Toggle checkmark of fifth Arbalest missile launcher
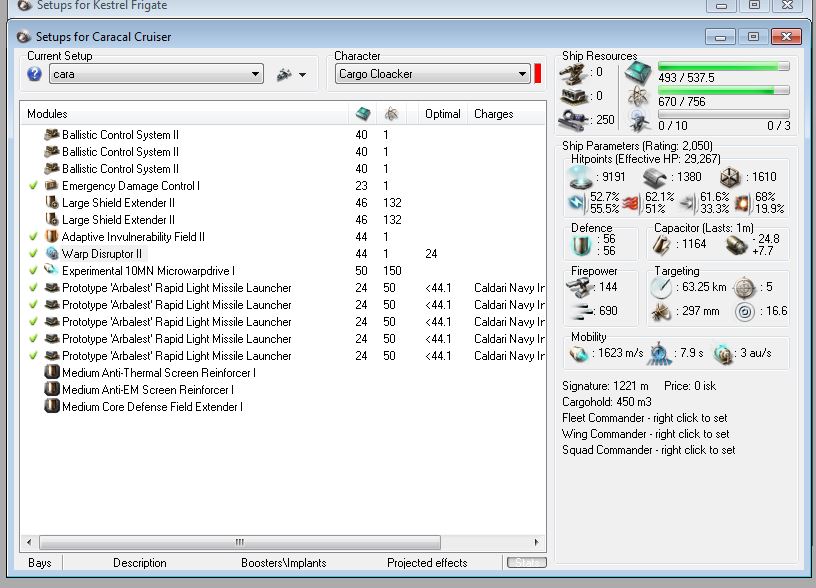816x588 pixels. 33,355
